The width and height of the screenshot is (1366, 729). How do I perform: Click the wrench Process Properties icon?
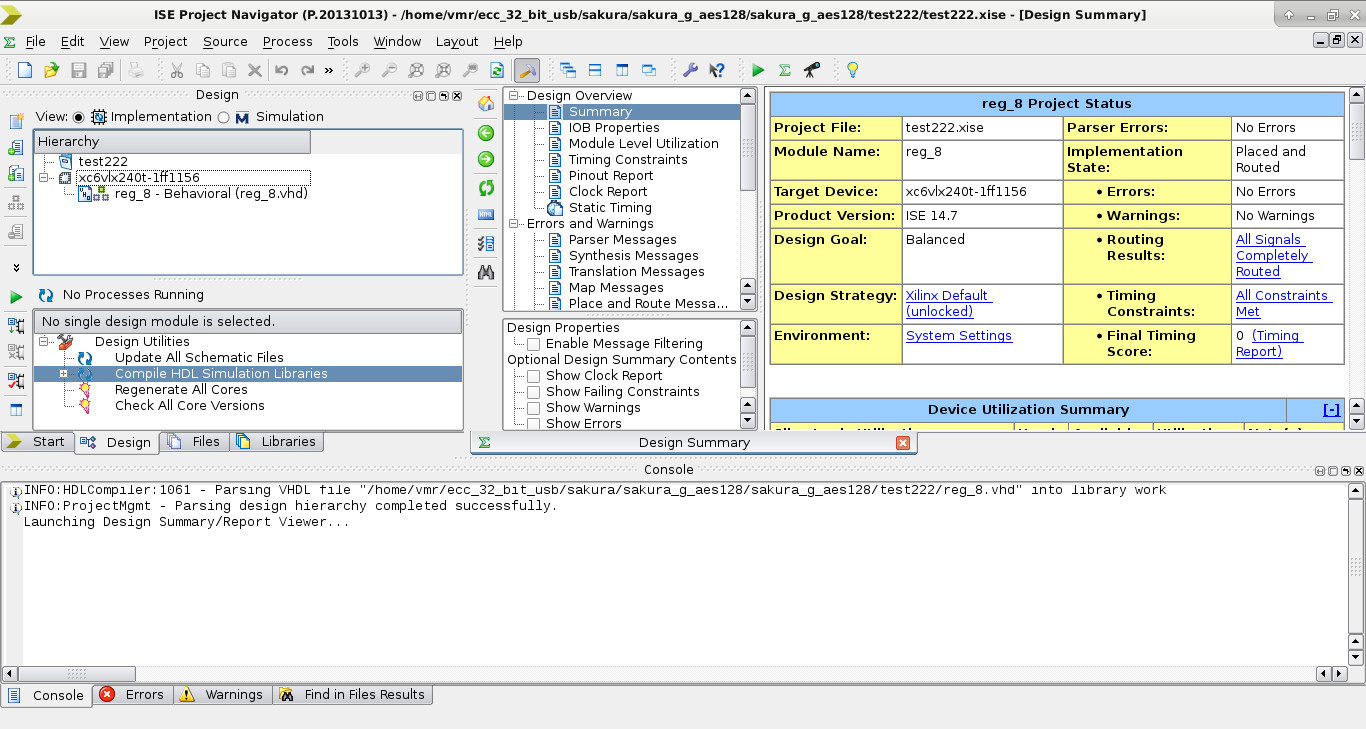click(x=690, y=70)
